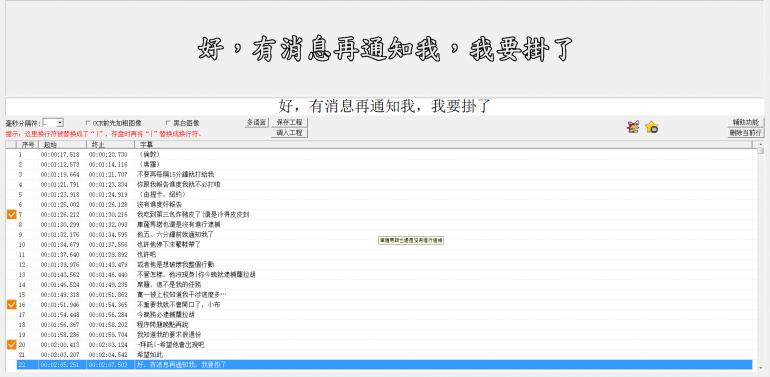Click the subtitle text edit field
The height and width of the screenshot is (377, 770).
click(x=385, y=107)
